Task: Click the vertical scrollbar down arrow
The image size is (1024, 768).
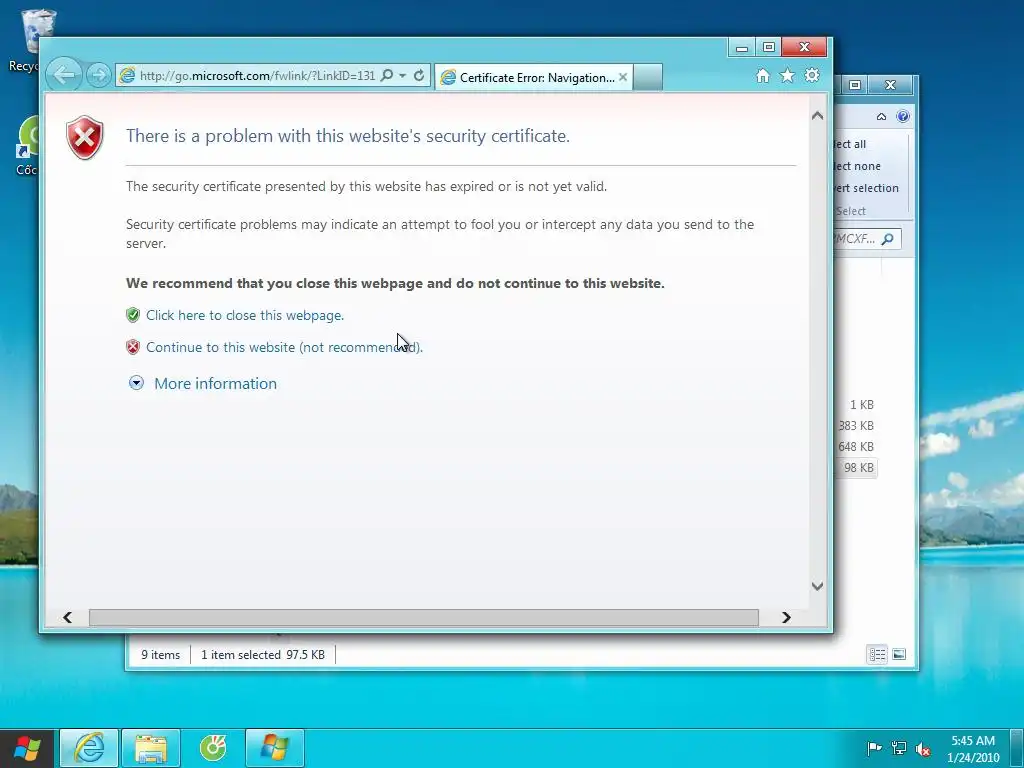Action: click(x=817, y=586)
